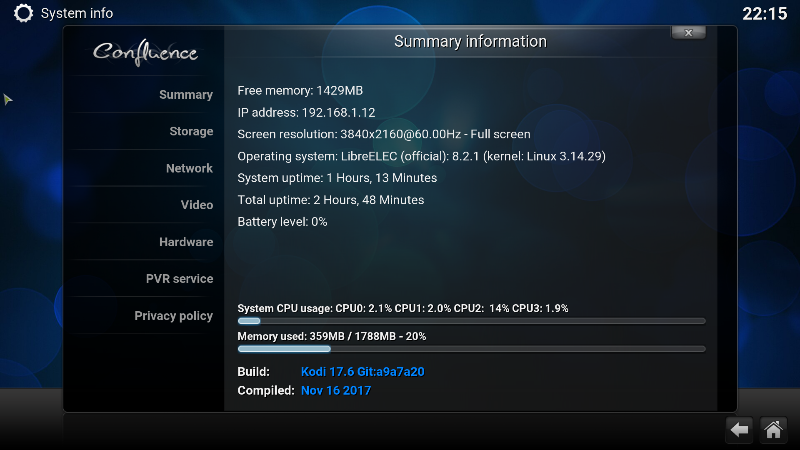Open the Privacy policy page
The height and width of the screenshot is (450, 800).
pos(173,316)
